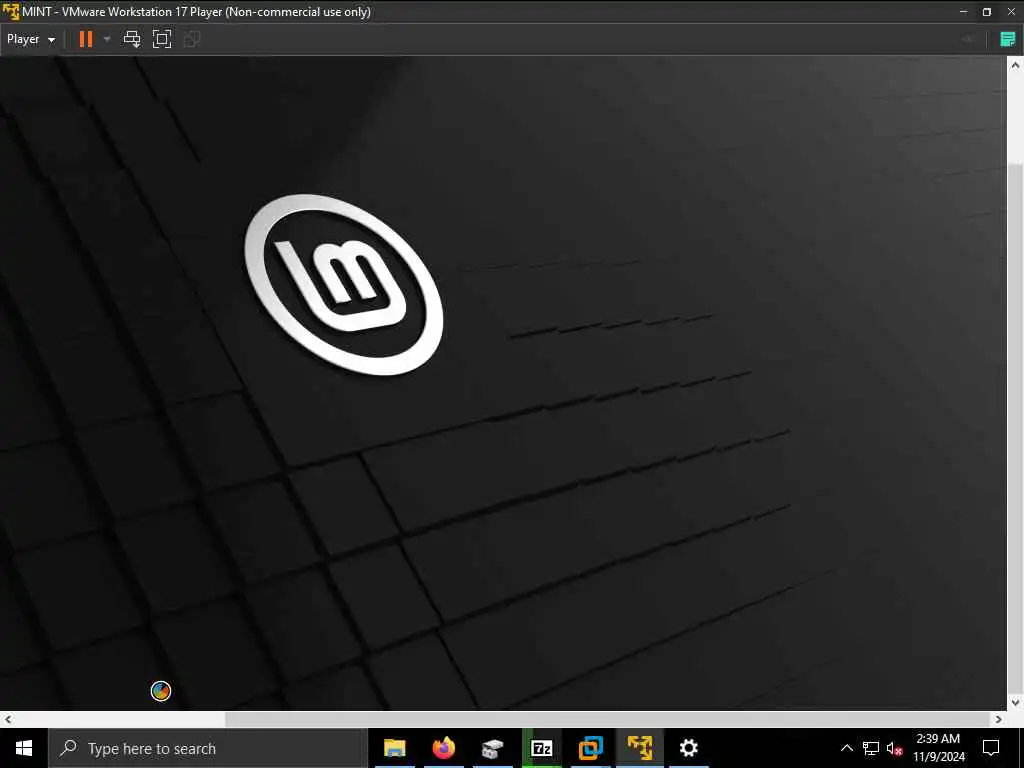Open the Action Center notifications icon
Screen dimensions: 1024x768
(991, 748)
